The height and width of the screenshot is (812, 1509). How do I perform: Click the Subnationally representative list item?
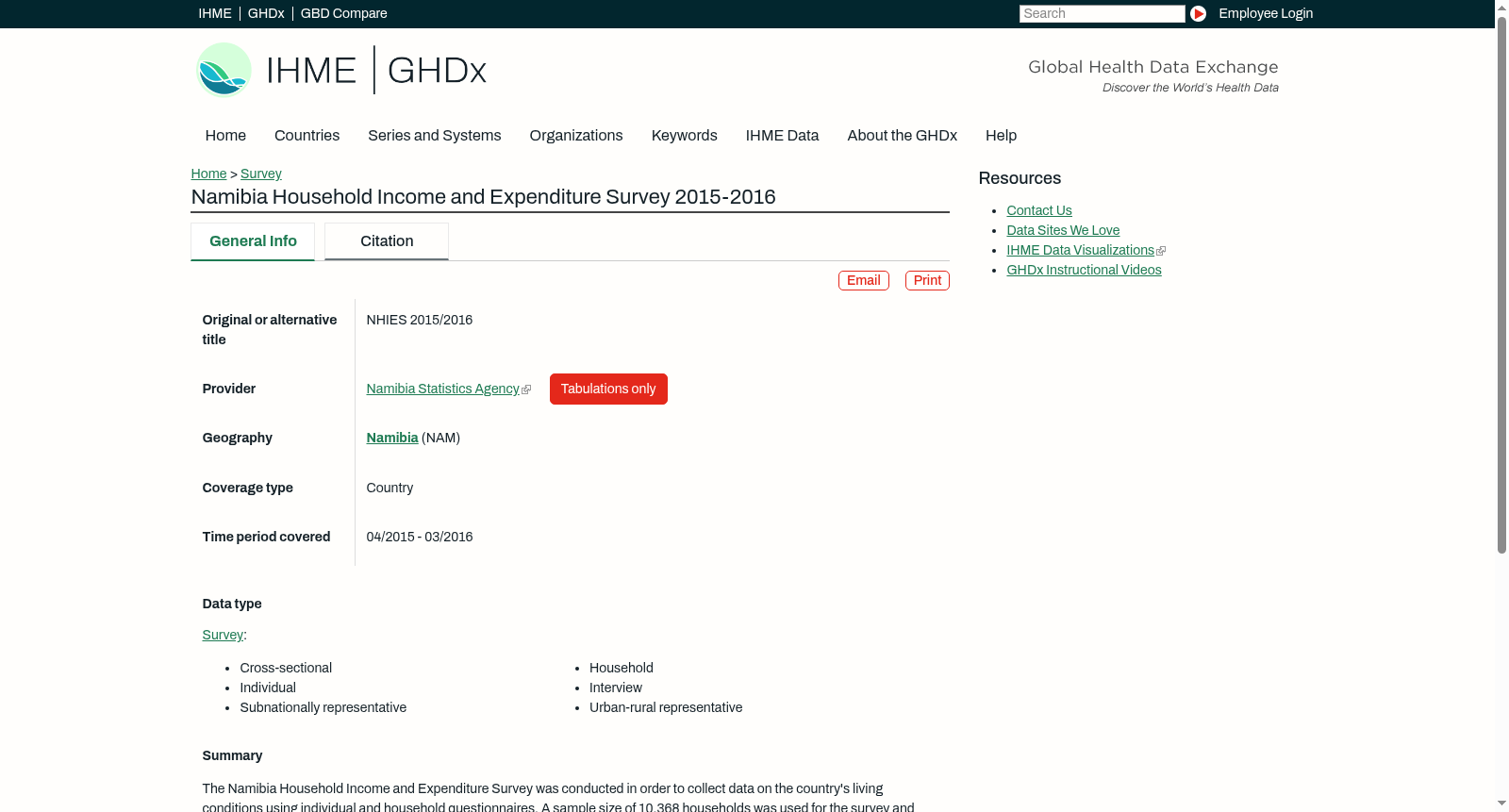click(323, 707)
